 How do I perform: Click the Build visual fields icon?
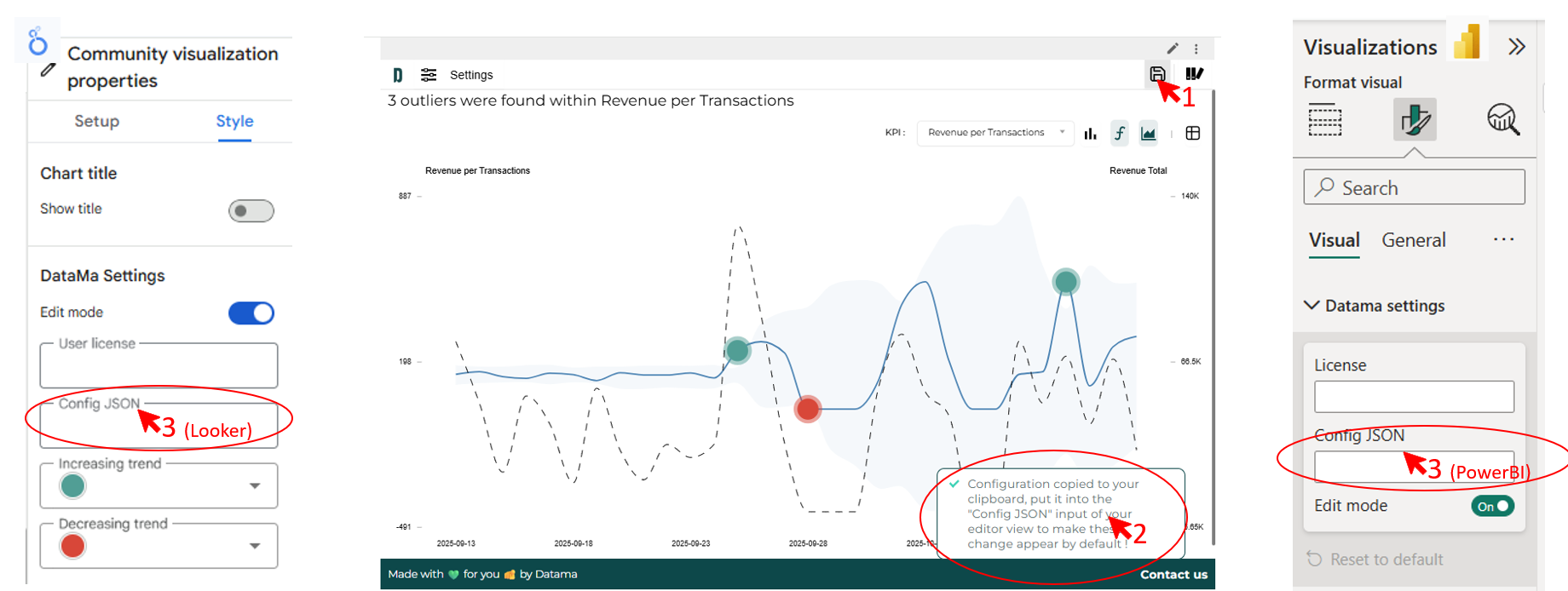(x=1325, y=119)
